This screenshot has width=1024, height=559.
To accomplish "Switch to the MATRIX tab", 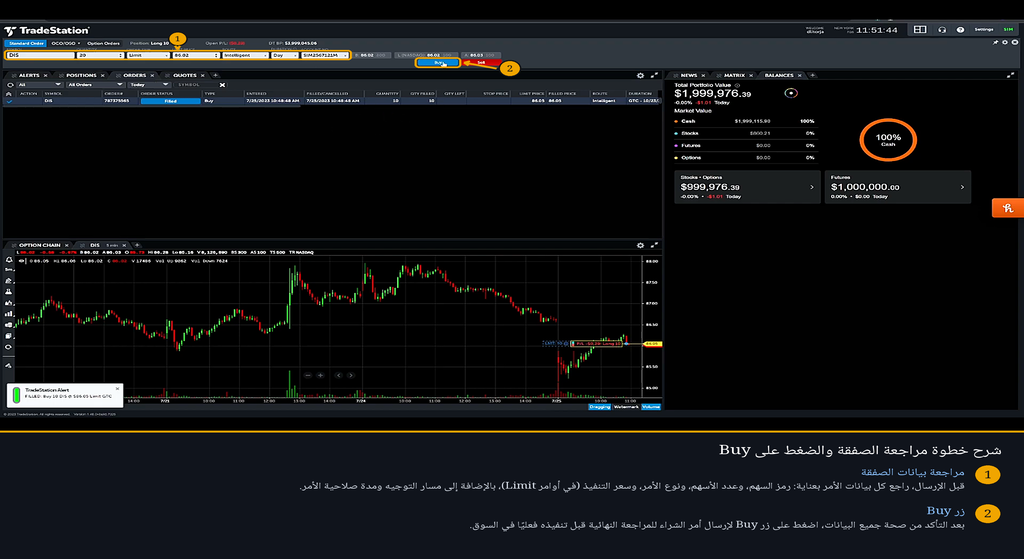I will [734, 75].
